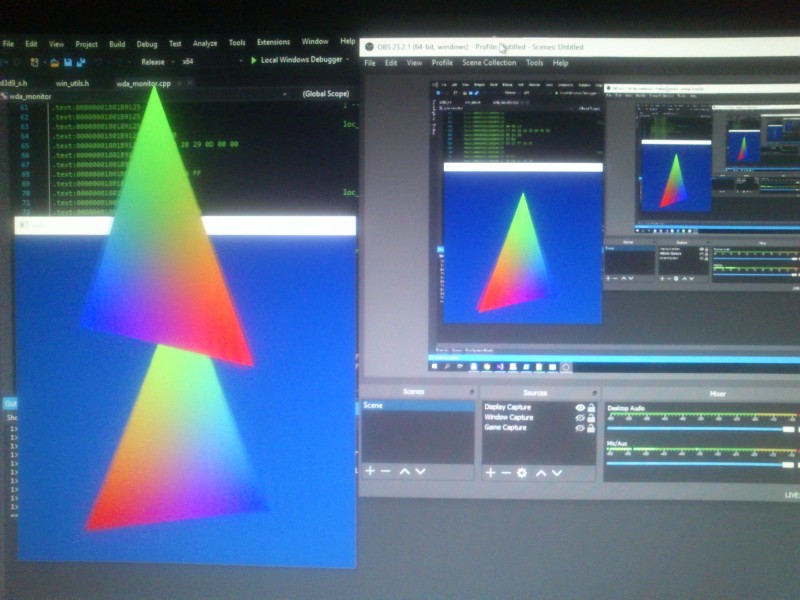Image resolution: width=800 pixels, height=600 pixels.
Task: Open the Output panel tab in Visual Studio
Action: point(10,404)
